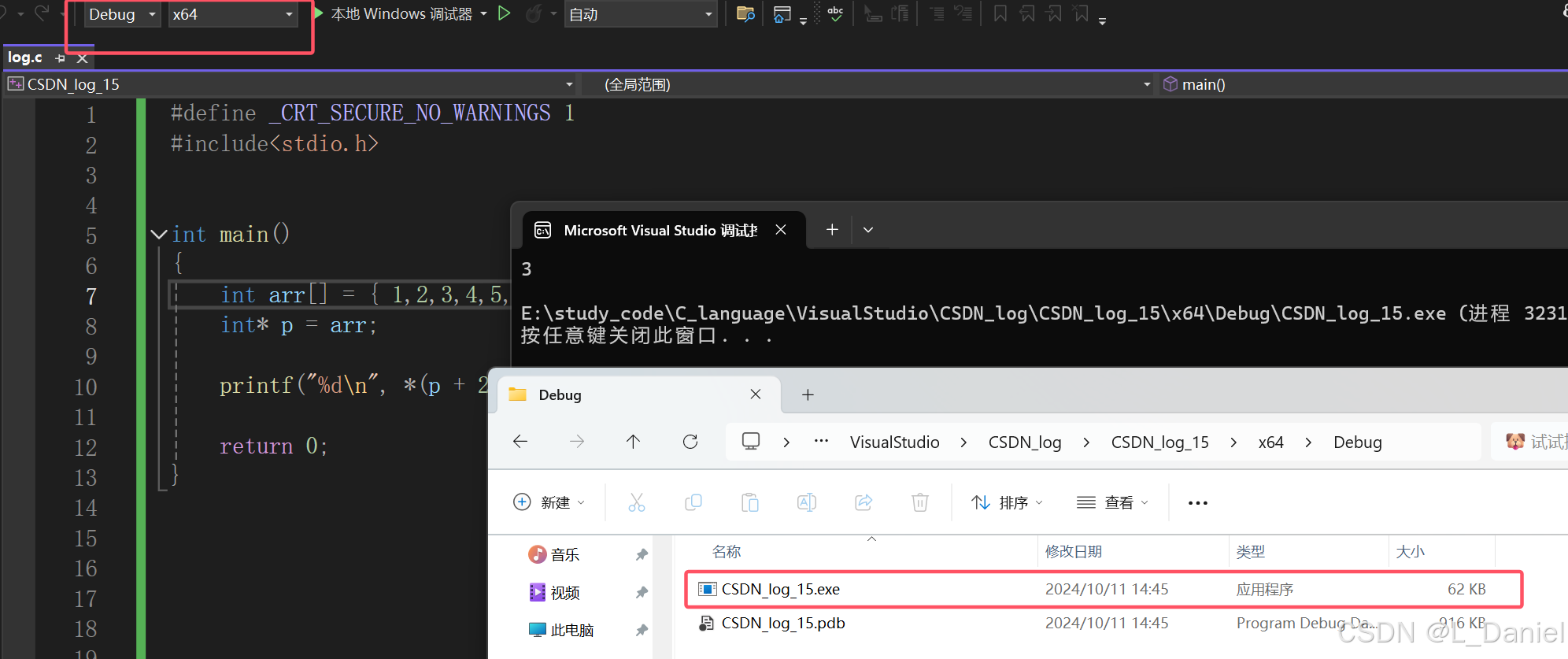Click the abc spell check icon
Viewport: 1568px width, 659px height.
coord(835,14)
